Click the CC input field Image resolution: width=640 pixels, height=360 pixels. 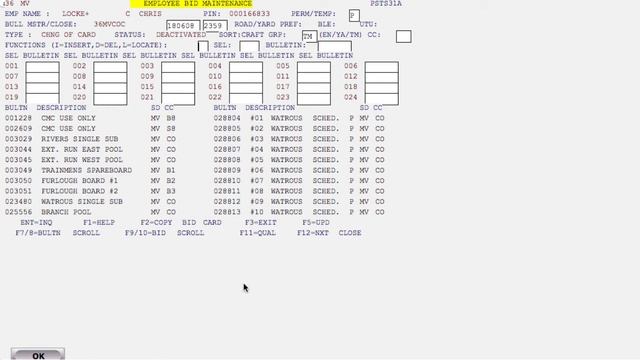[x=403, y=36]
